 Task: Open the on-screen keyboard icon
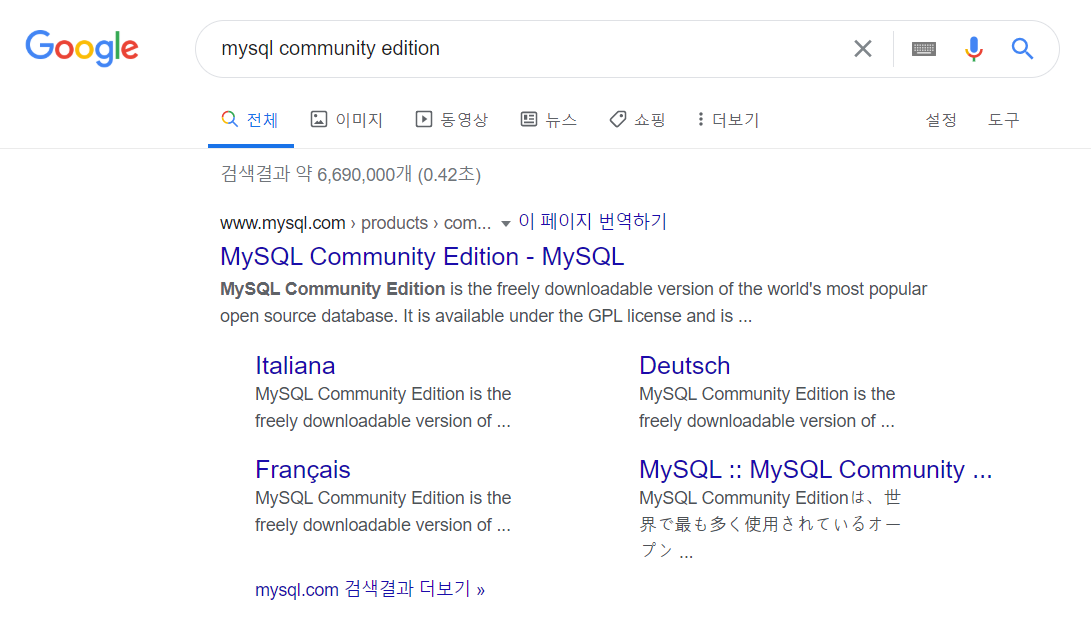923,49
